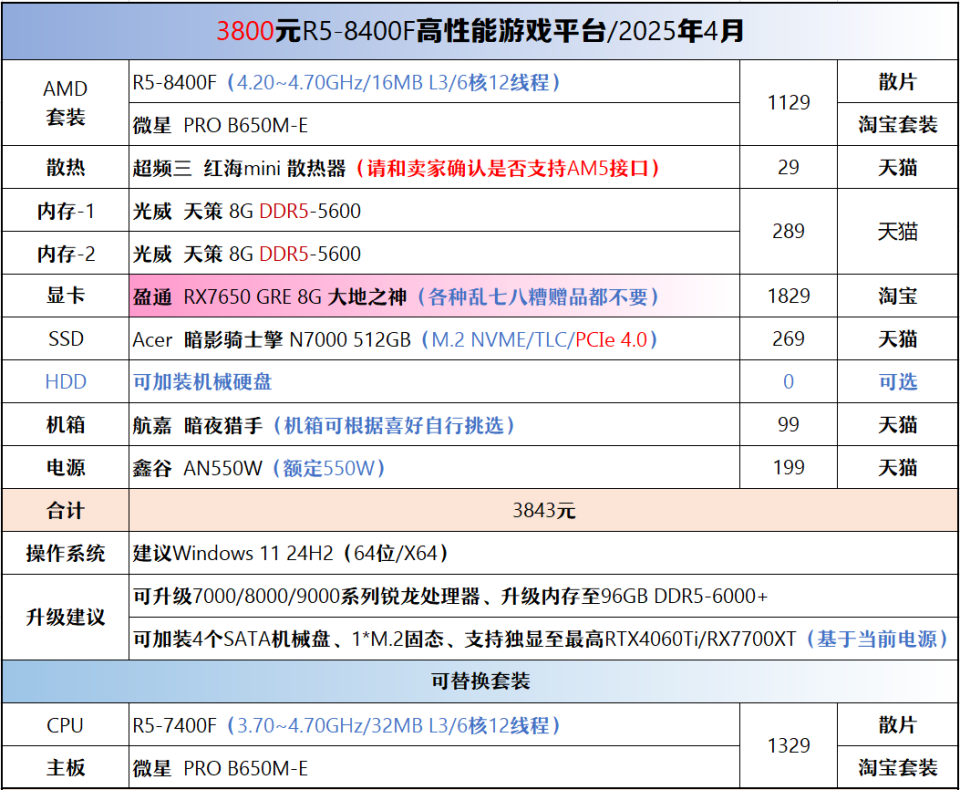Click "天猫" in the SSD row
The width and height of the screenshot is (960, 790).
click(x=898, y=339)
